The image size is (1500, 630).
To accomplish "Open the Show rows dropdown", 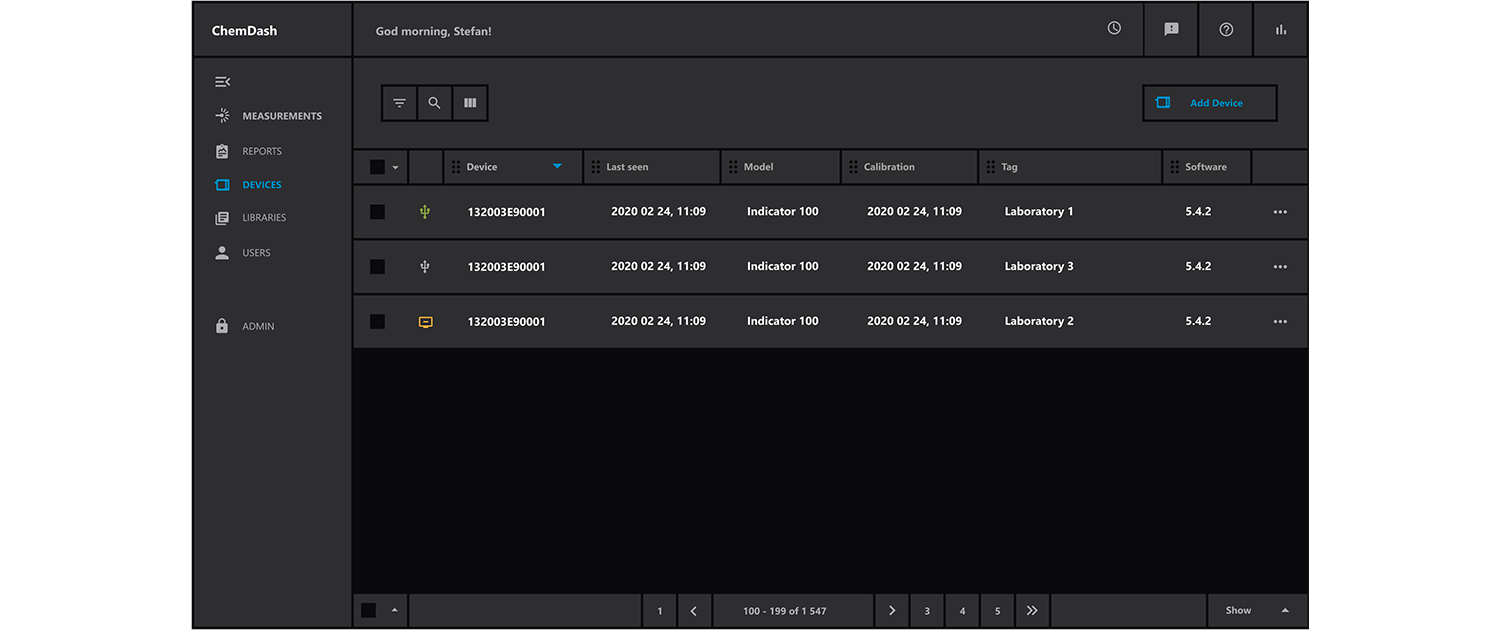I will click(1257, 611).
